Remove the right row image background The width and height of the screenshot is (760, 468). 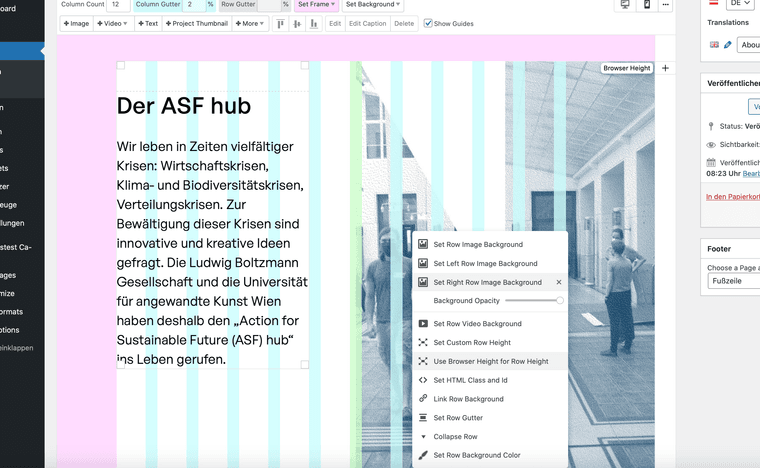click(x=559, y=283)
